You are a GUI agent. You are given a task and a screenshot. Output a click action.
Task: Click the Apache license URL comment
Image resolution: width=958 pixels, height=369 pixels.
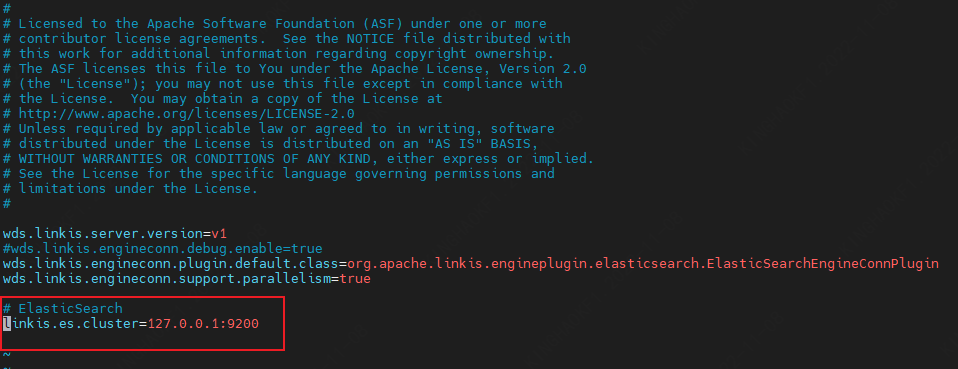[178, 114]
